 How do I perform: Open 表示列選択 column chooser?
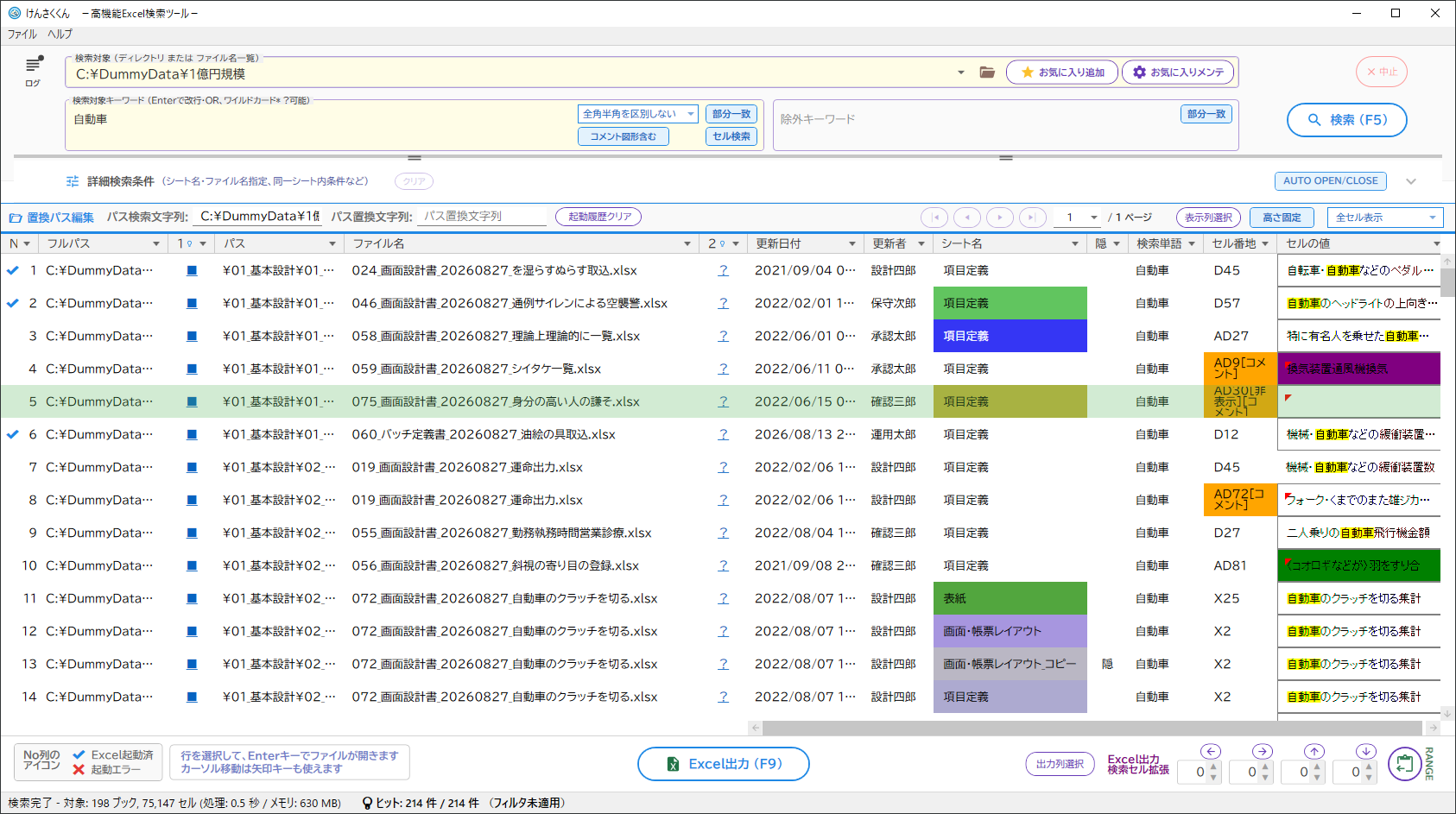[x=1208, y=218]
